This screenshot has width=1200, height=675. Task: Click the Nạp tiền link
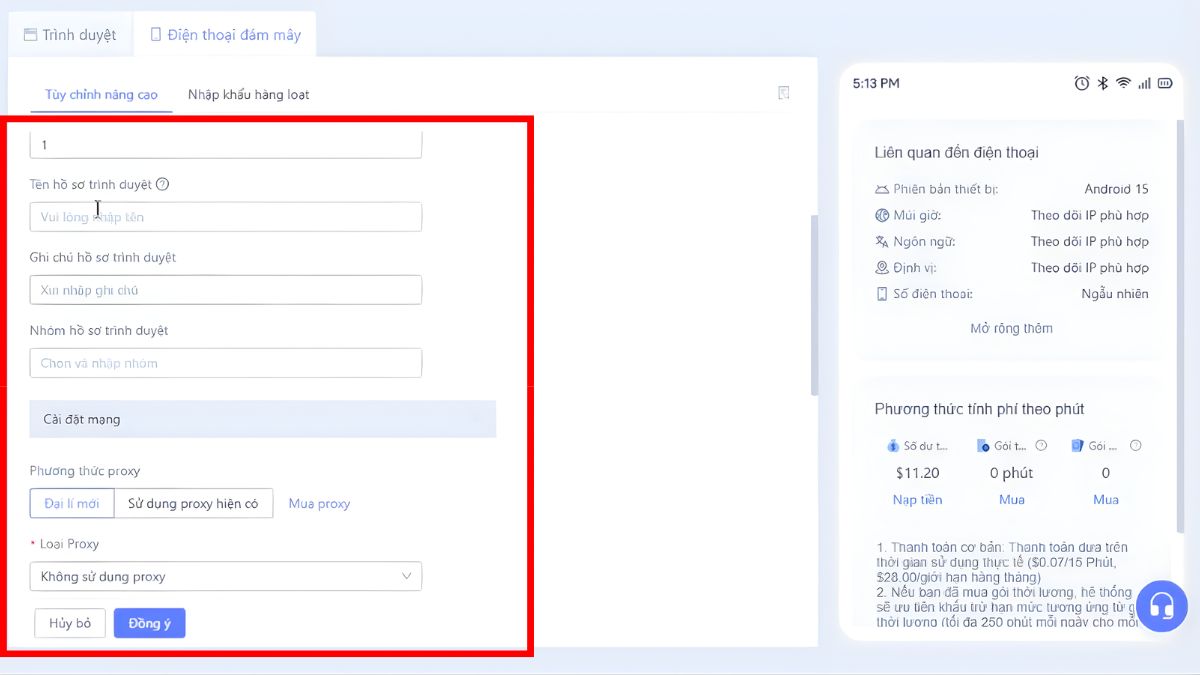pyautogui.click(x=918, y=499)
